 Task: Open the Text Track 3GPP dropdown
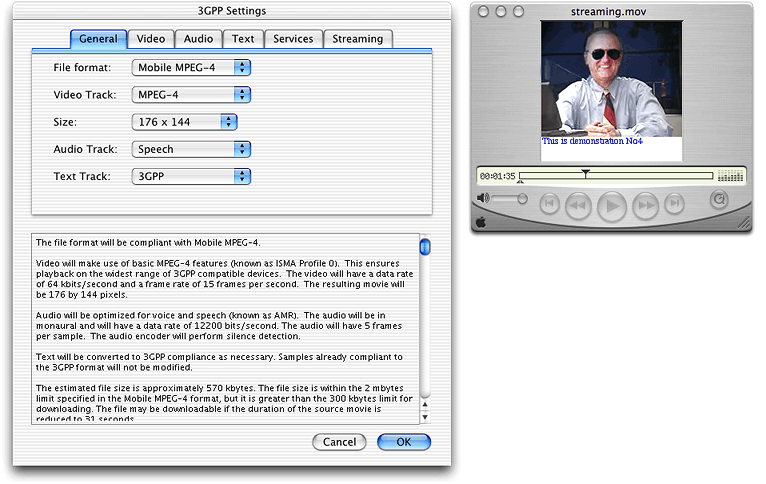191,176
